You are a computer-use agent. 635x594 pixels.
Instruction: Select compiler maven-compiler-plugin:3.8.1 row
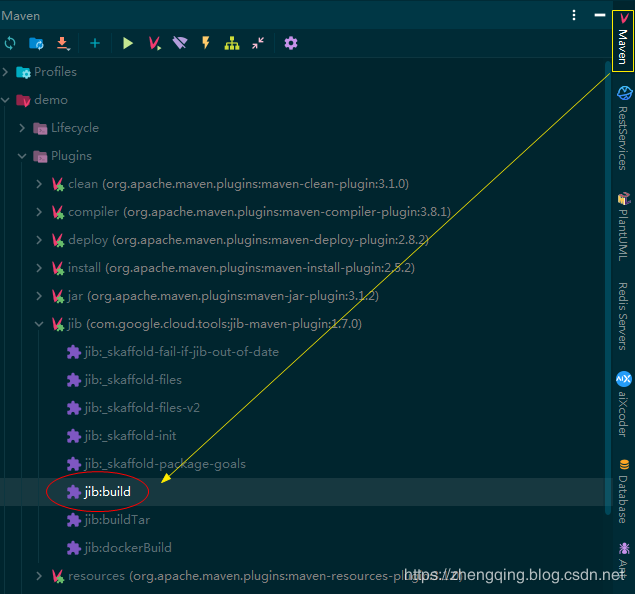pos(260,212)
